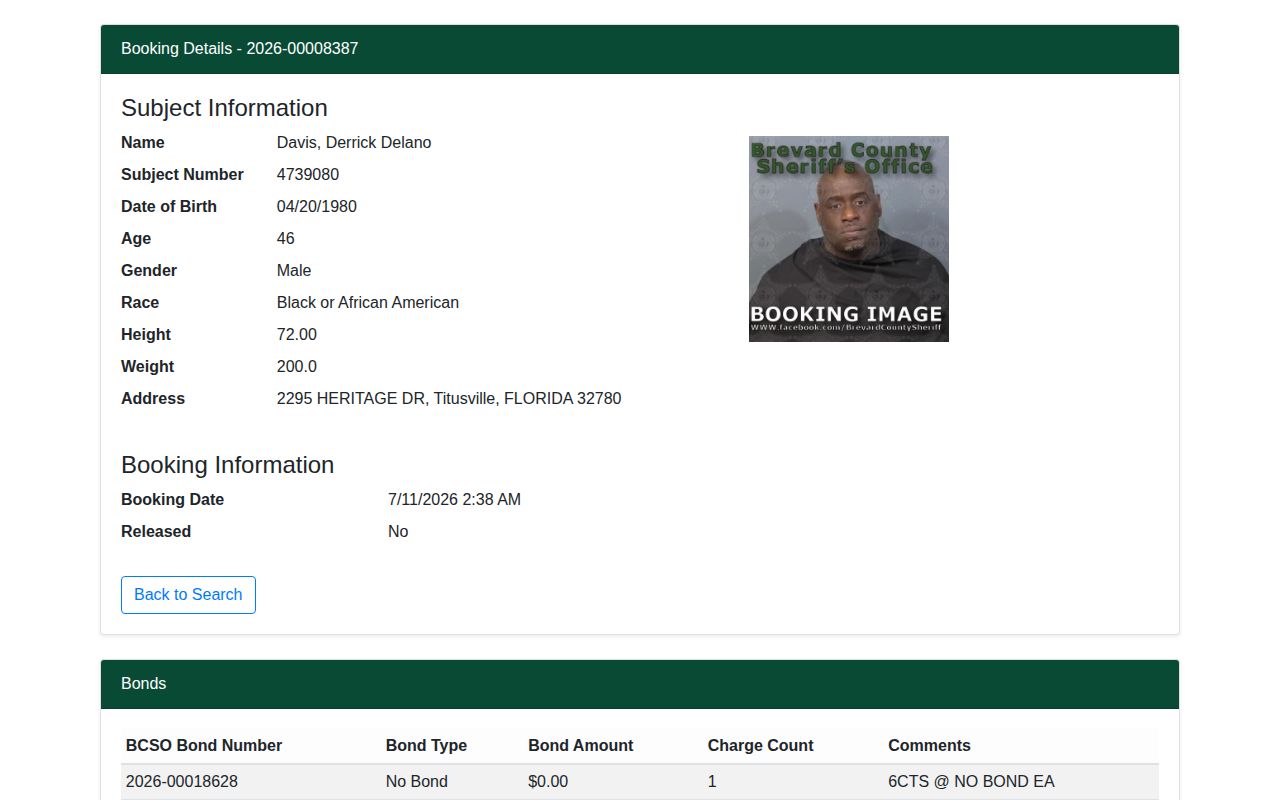Click the Height field label
Viewport: 1280px width, 800px height.
[x=146, y=335]
